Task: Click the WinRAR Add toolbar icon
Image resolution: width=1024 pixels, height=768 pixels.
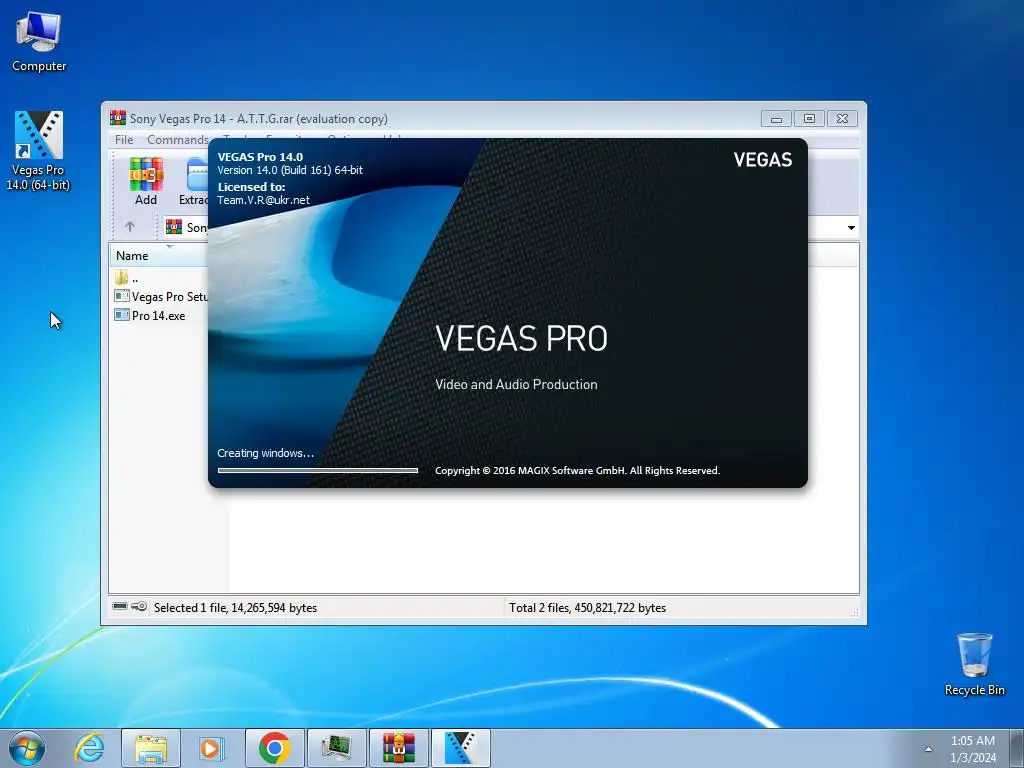Action: coord(146,182)
